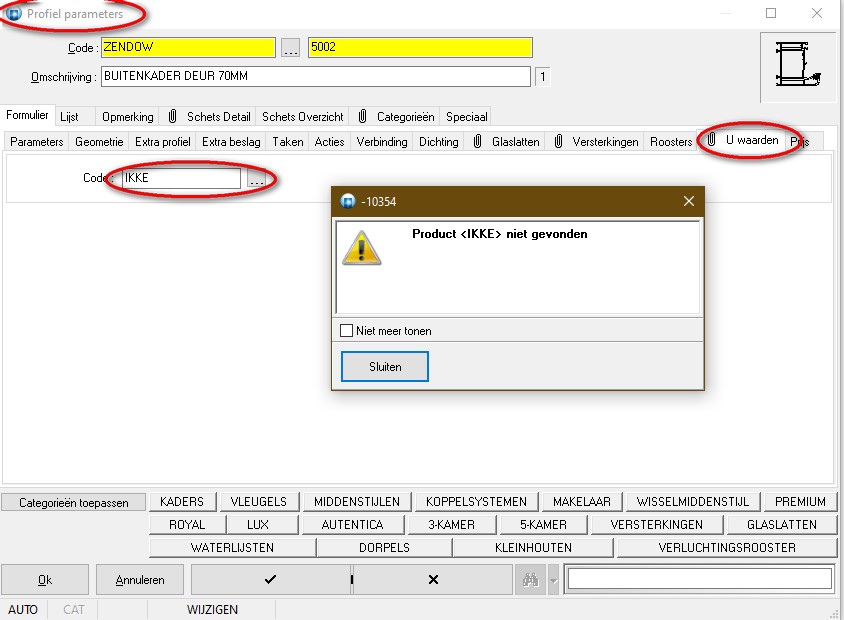Click the profile sketch thumbnail icon
Viewport: 844px width, 620px height.
[798, 65]
